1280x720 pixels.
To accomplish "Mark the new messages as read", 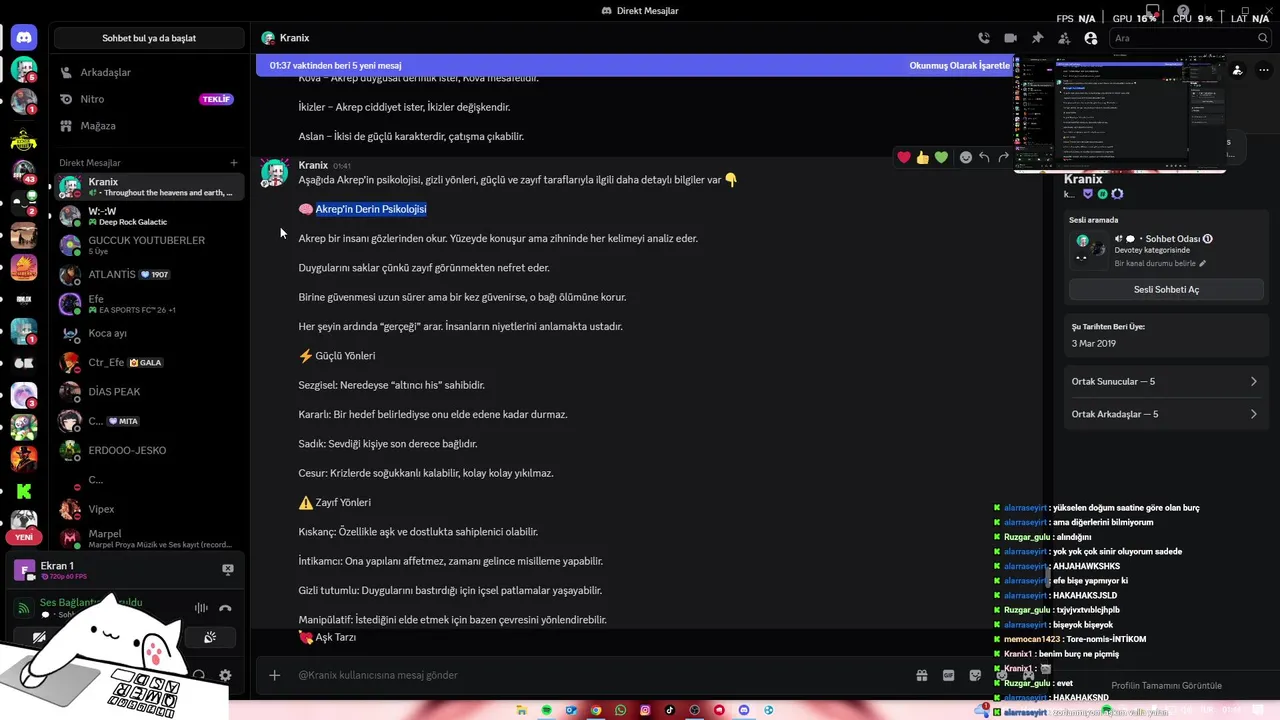I will pyautogui.click(x=958, y=65).
